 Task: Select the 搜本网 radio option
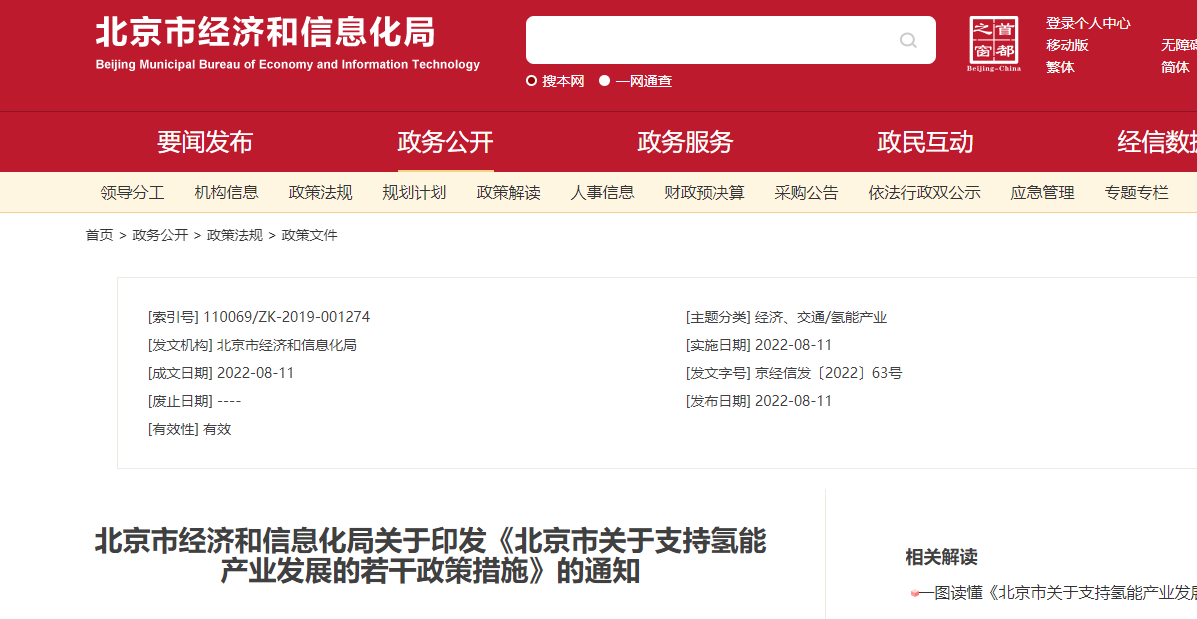coord(532,81)
